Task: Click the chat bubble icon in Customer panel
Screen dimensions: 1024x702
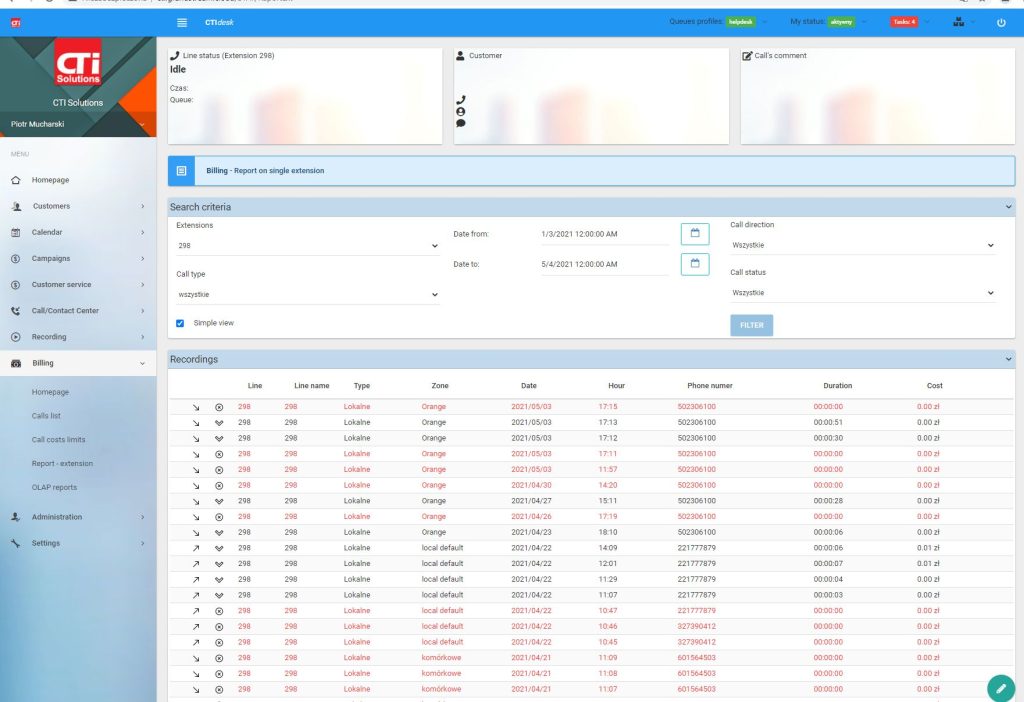Action: 461,123
